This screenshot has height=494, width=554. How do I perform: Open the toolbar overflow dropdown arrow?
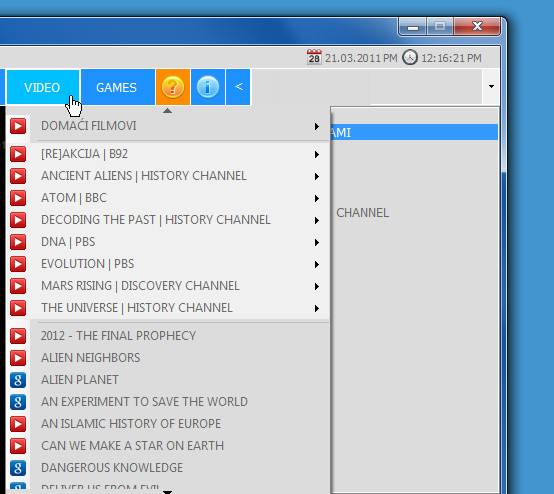(x=491, y=87)
